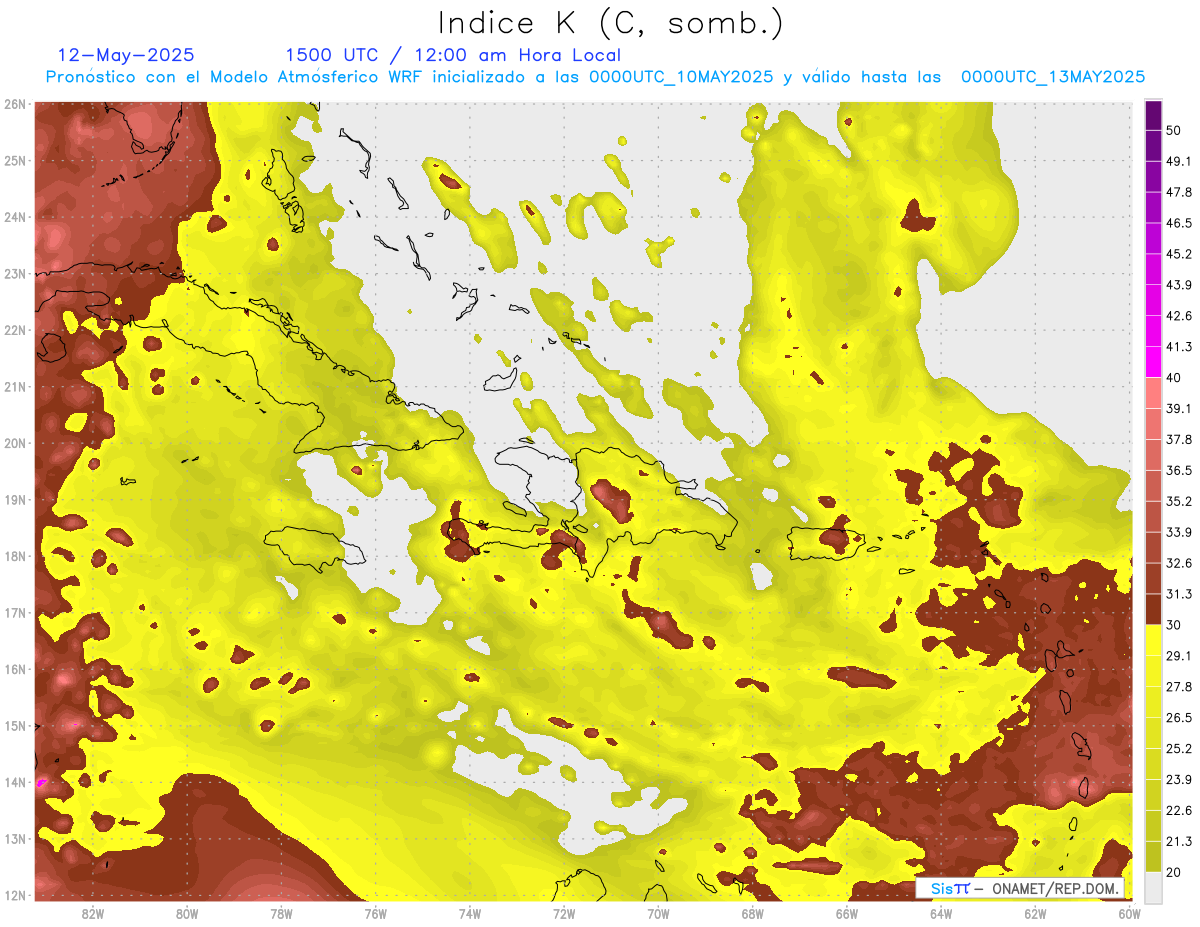Click the colorbar value 40

[x=1174, y=378]
